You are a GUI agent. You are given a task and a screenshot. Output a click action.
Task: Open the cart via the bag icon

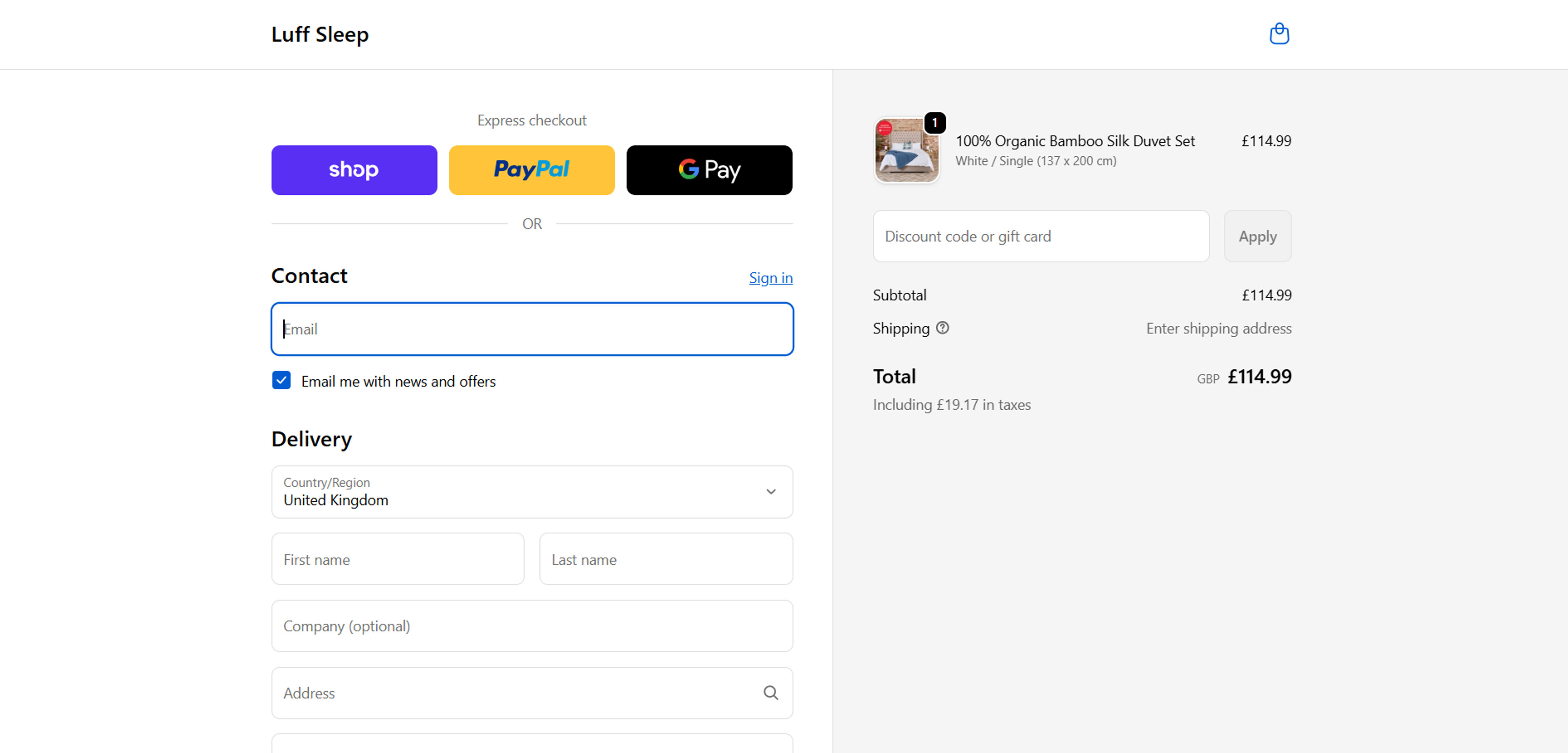pos(1279,34)
